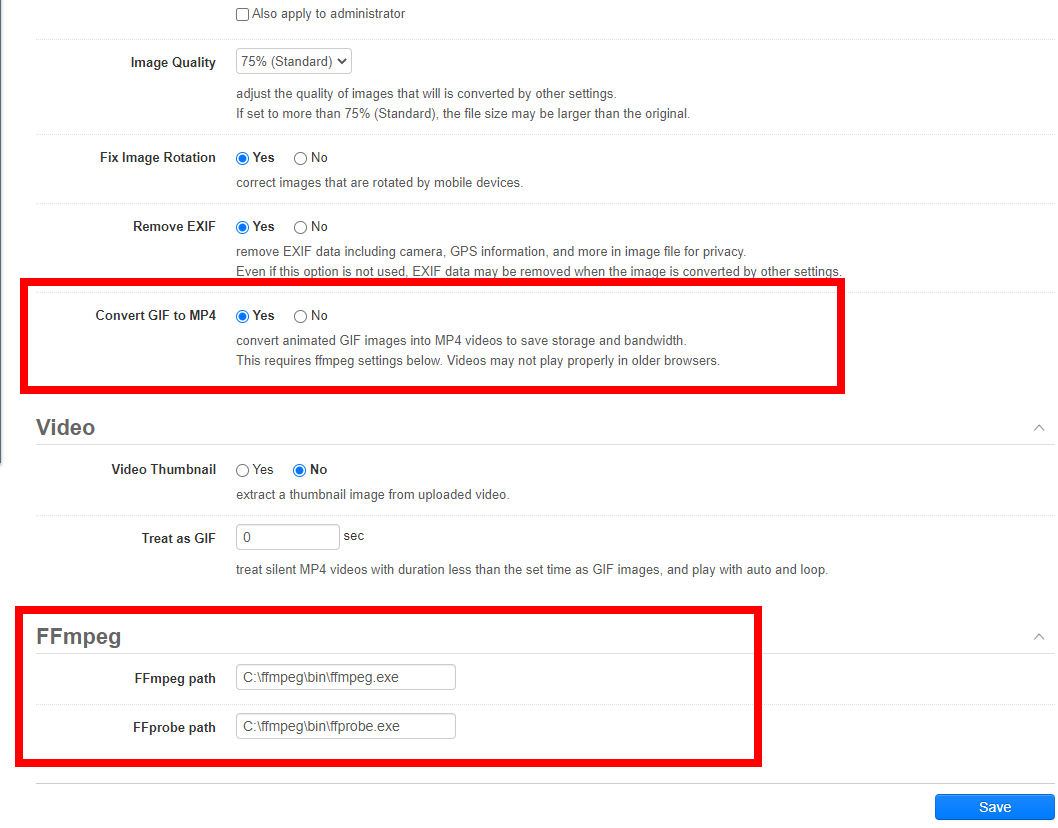Screen dimensions: 1058x828
Task: Click the 'FFprobe path' label
Action: coord(174,727)
